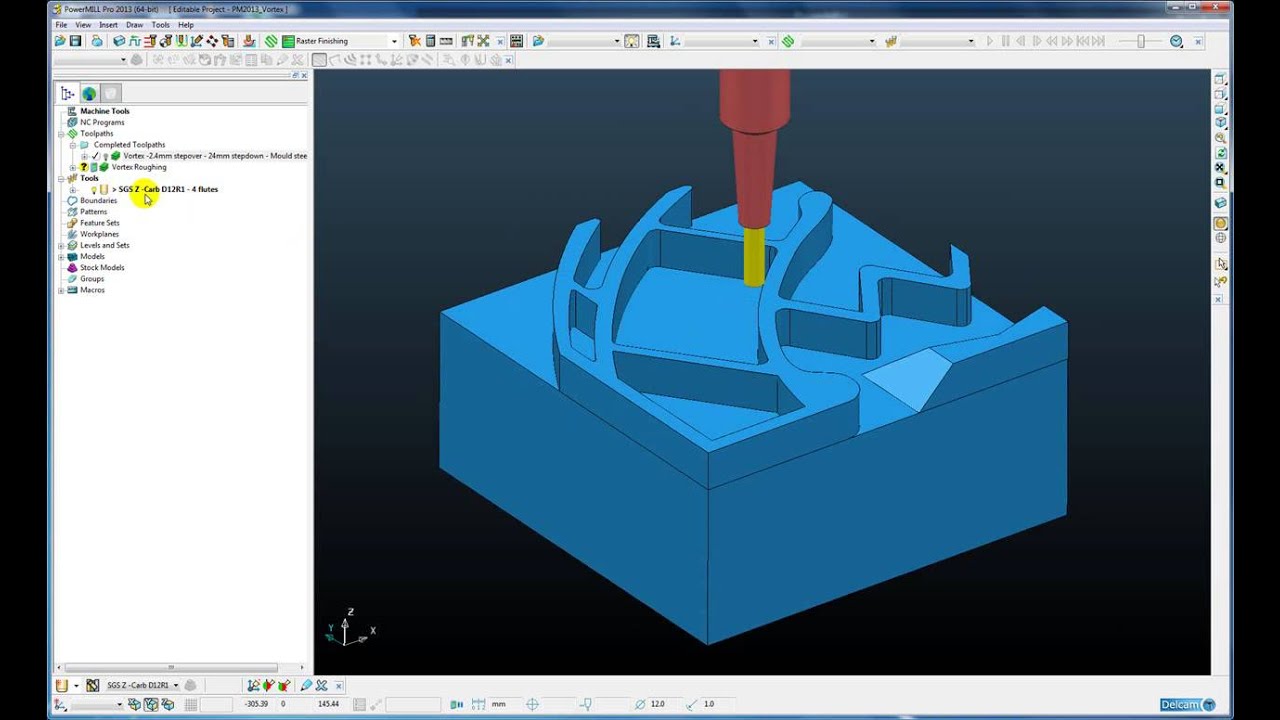
Task: Save the project with the floppy disk icon
Action: tap(75, 41)
